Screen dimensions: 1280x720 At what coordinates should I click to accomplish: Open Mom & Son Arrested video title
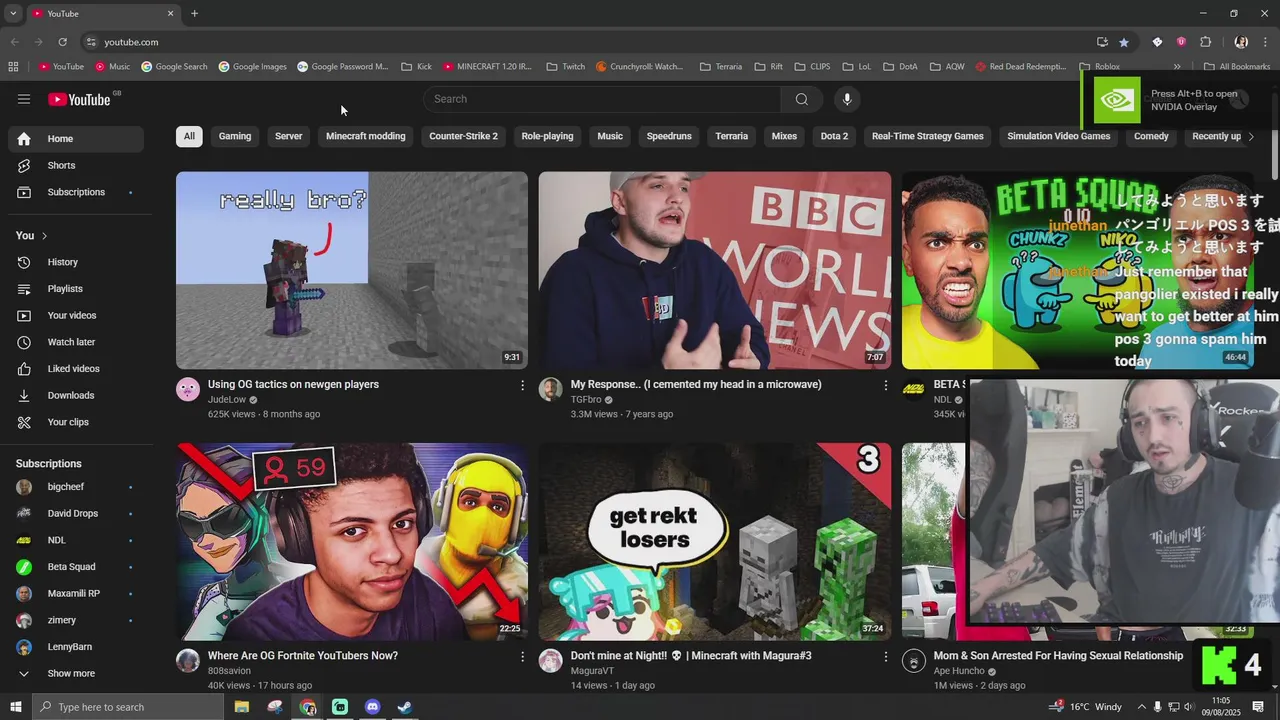(x=1058, y=656)
